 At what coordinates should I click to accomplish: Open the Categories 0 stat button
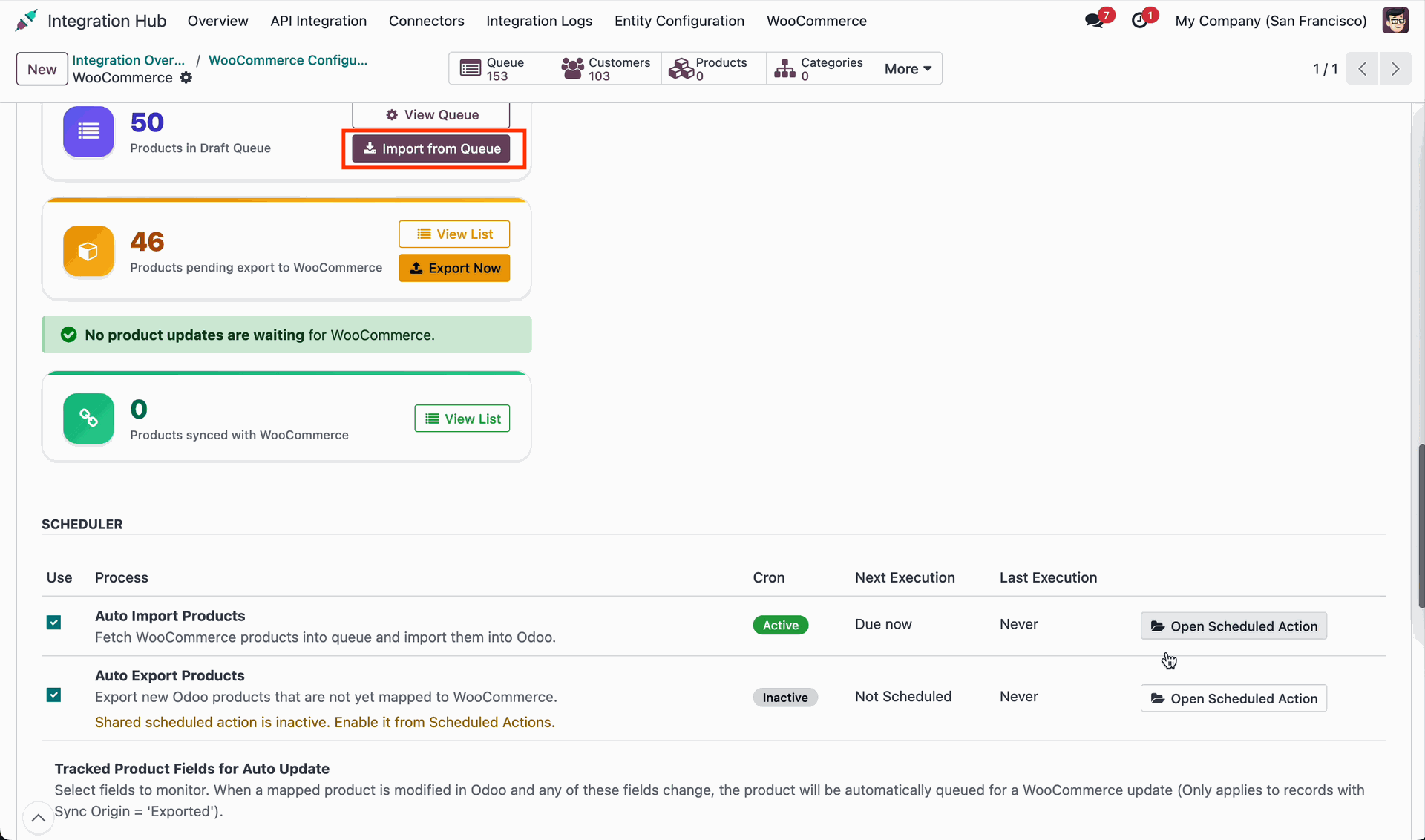click(819, 68)
